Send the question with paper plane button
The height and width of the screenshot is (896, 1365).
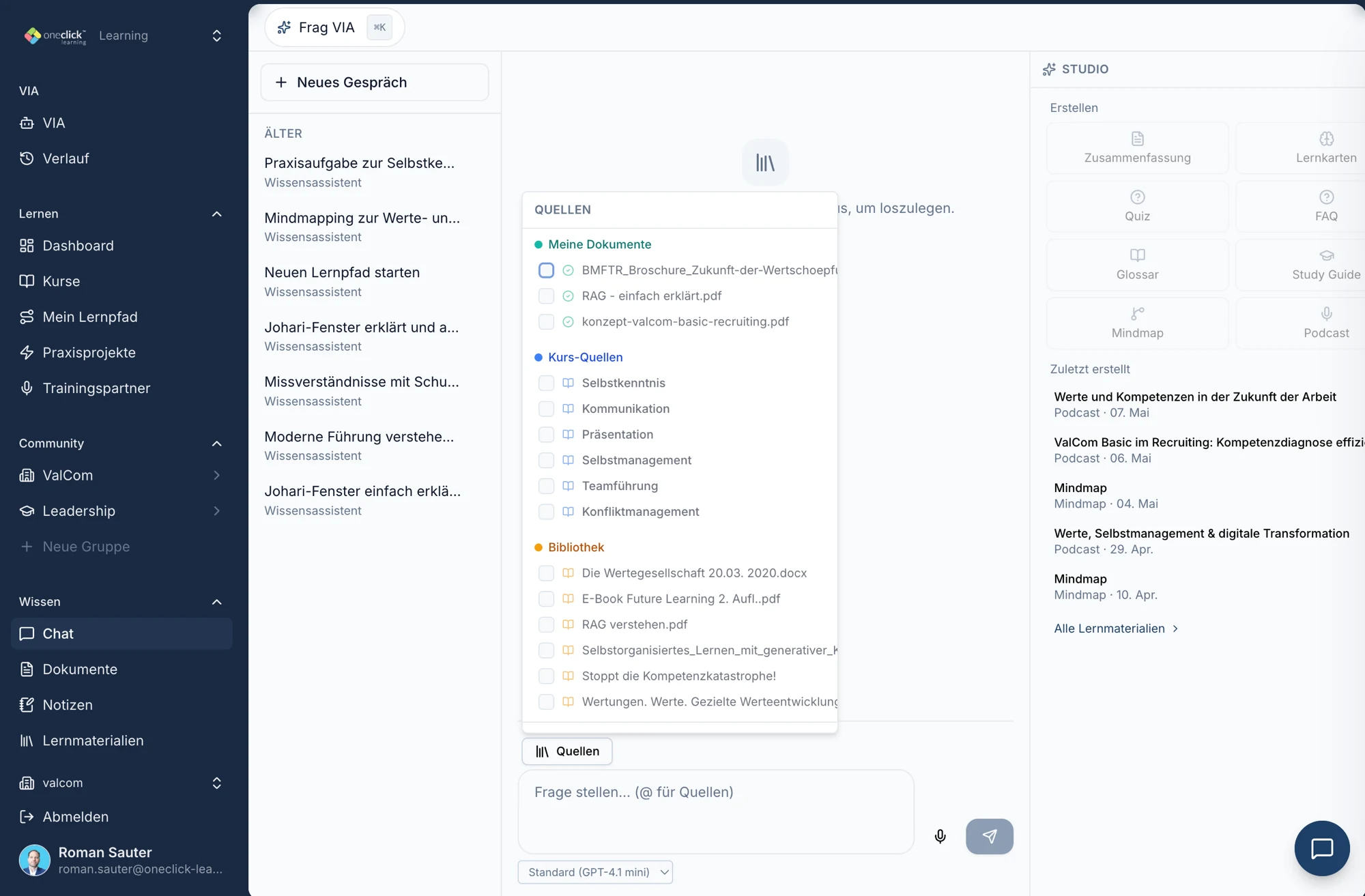coord(989,836)
